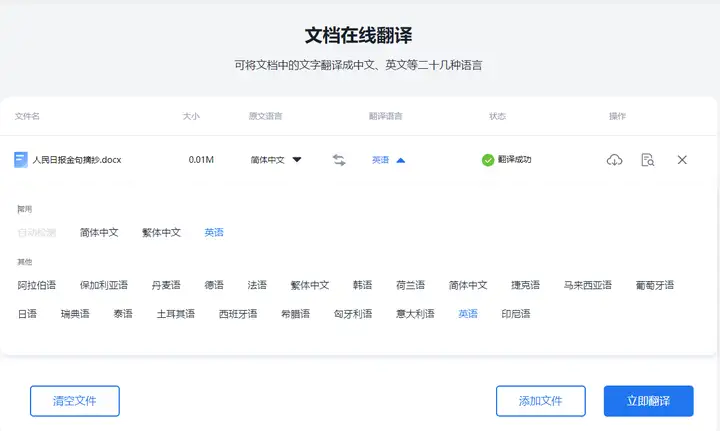720x431 pixels.
Task: Open the 简体中文 source language dropdown
Action: pos(276,160)
